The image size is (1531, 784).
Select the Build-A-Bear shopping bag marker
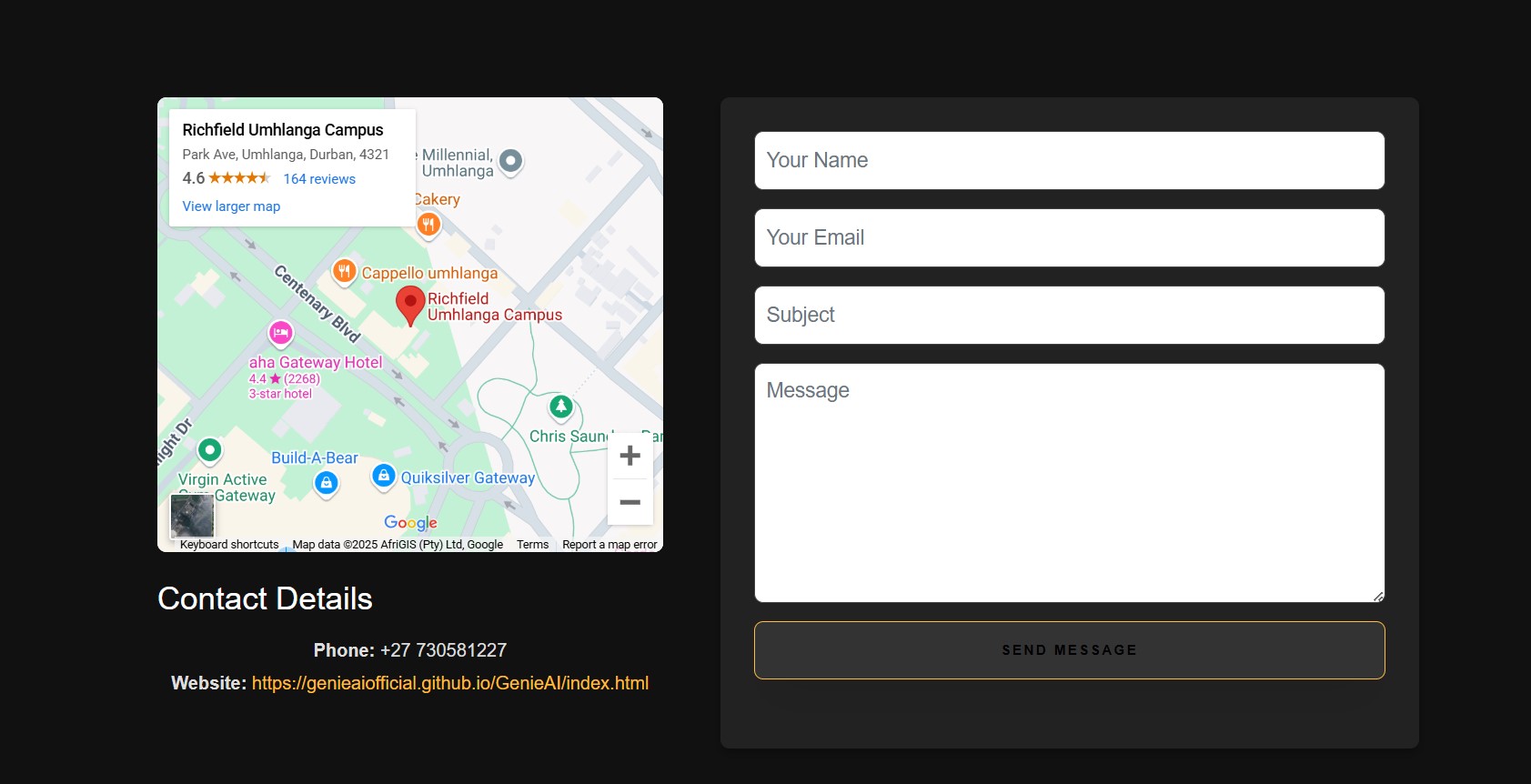[327, 483]
